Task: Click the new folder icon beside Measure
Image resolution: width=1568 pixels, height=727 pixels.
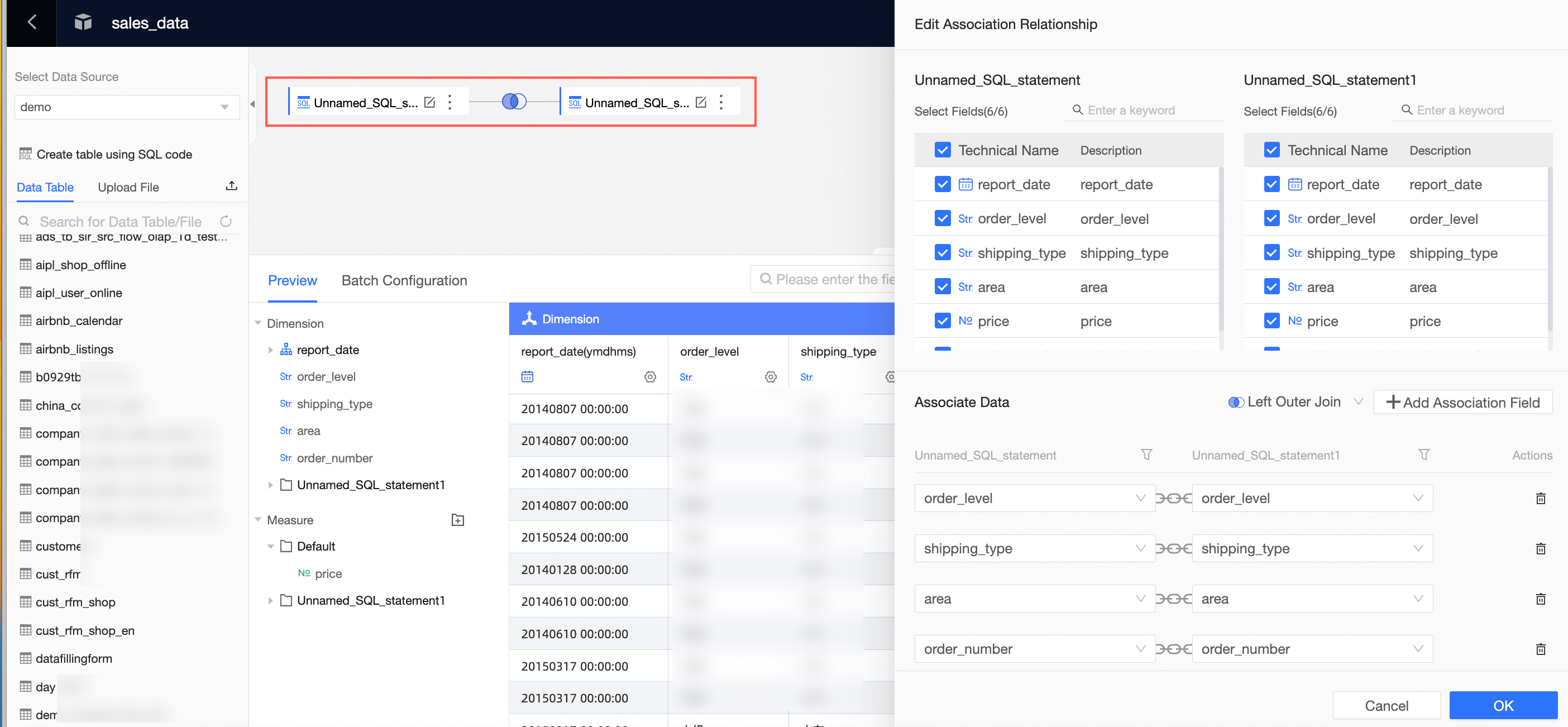Action: (x=458, y=520)
